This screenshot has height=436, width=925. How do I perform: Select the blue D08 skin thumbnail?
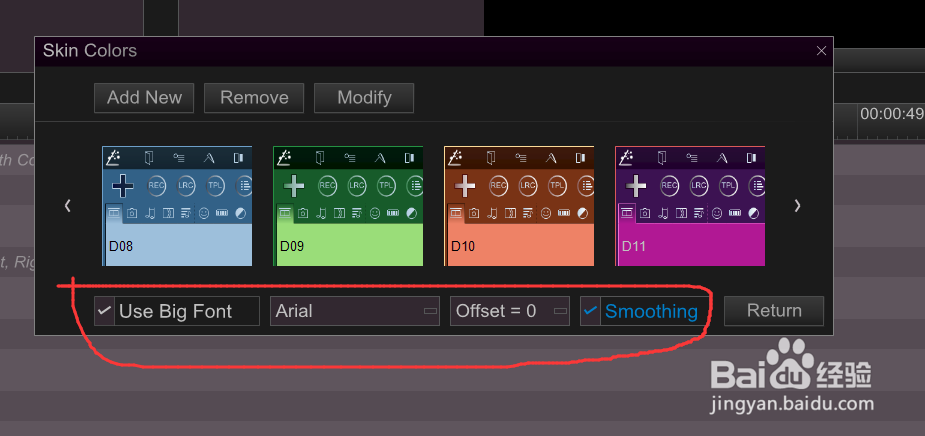click(x=177, y=206)
